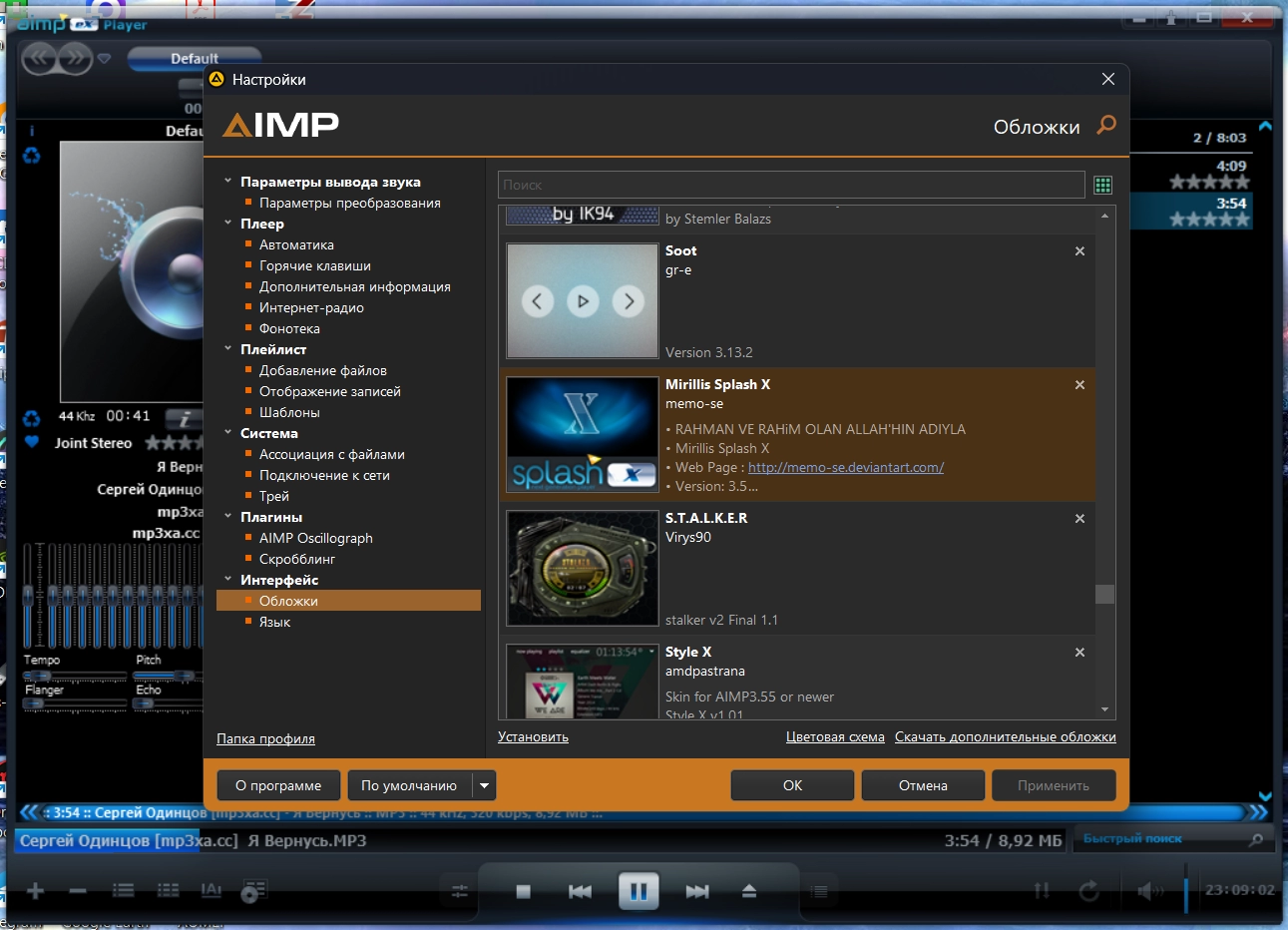Collapse the Параметры вывода звука section
The image size is (1288, 930).
coord(227,182)
